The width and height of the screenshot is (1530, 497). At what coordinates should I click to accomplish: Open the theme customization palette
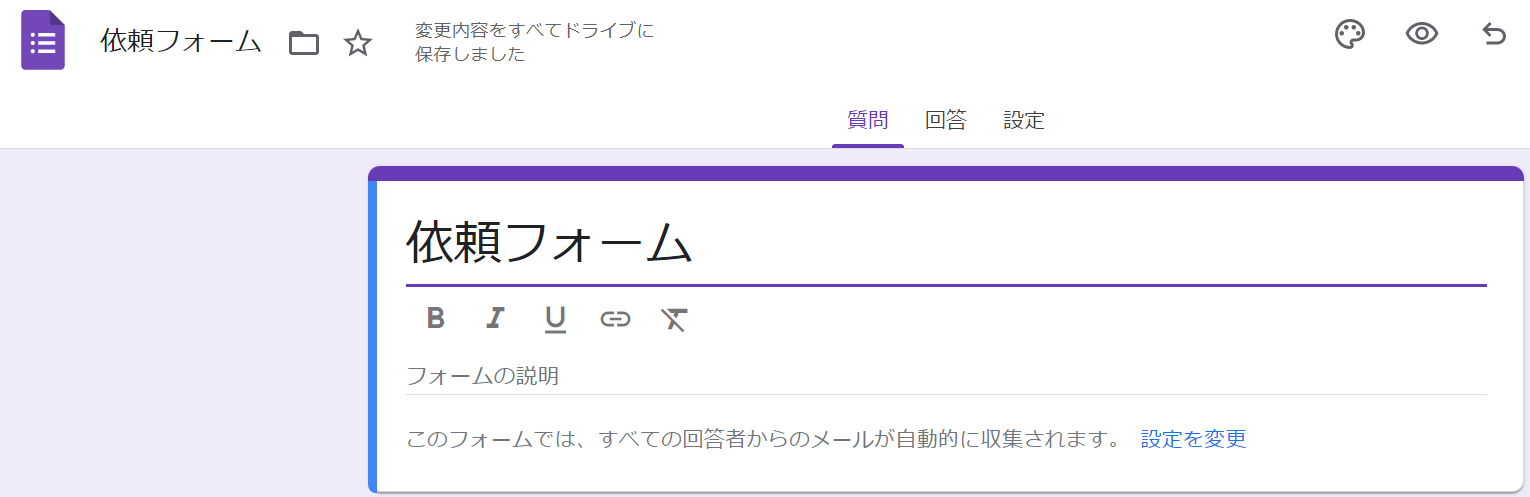point(1350,35)
